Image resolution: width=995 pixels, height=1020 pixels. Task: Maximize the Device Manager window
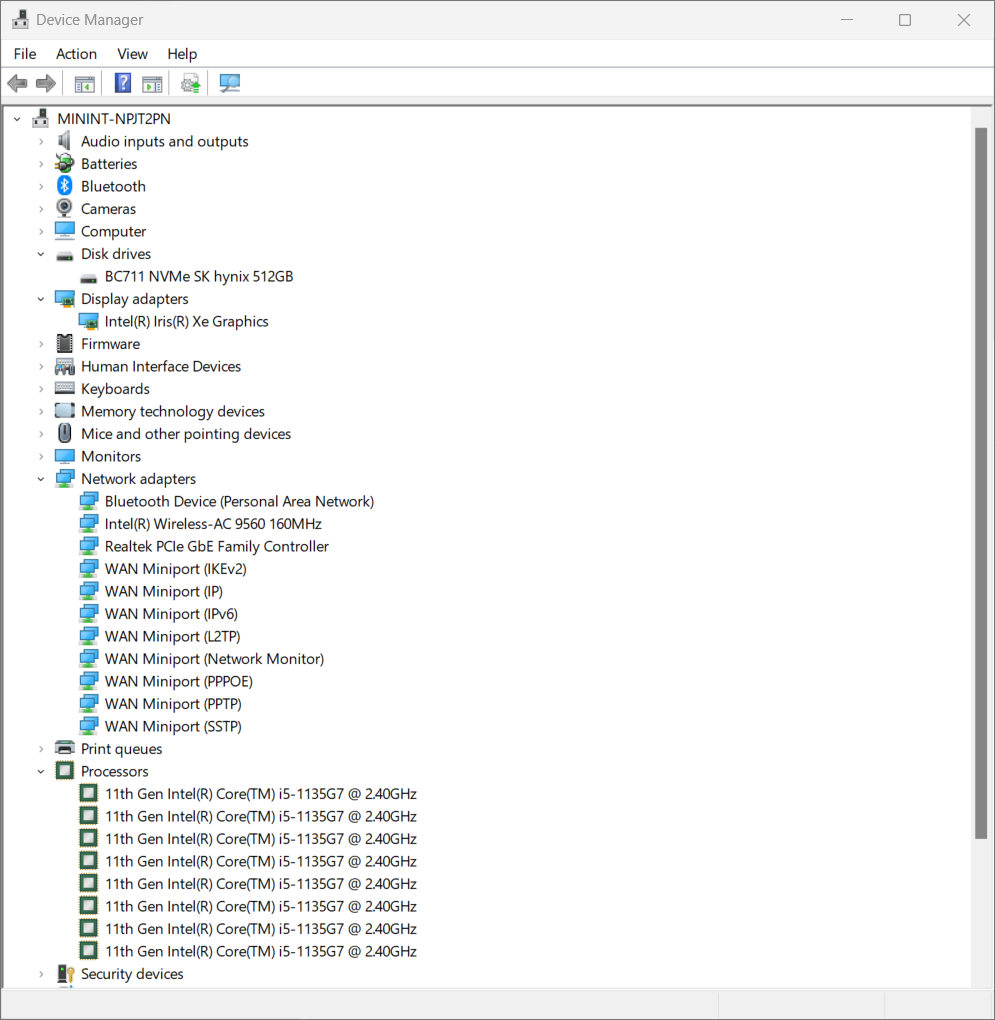pyautogui.click(x=905, y=20)
